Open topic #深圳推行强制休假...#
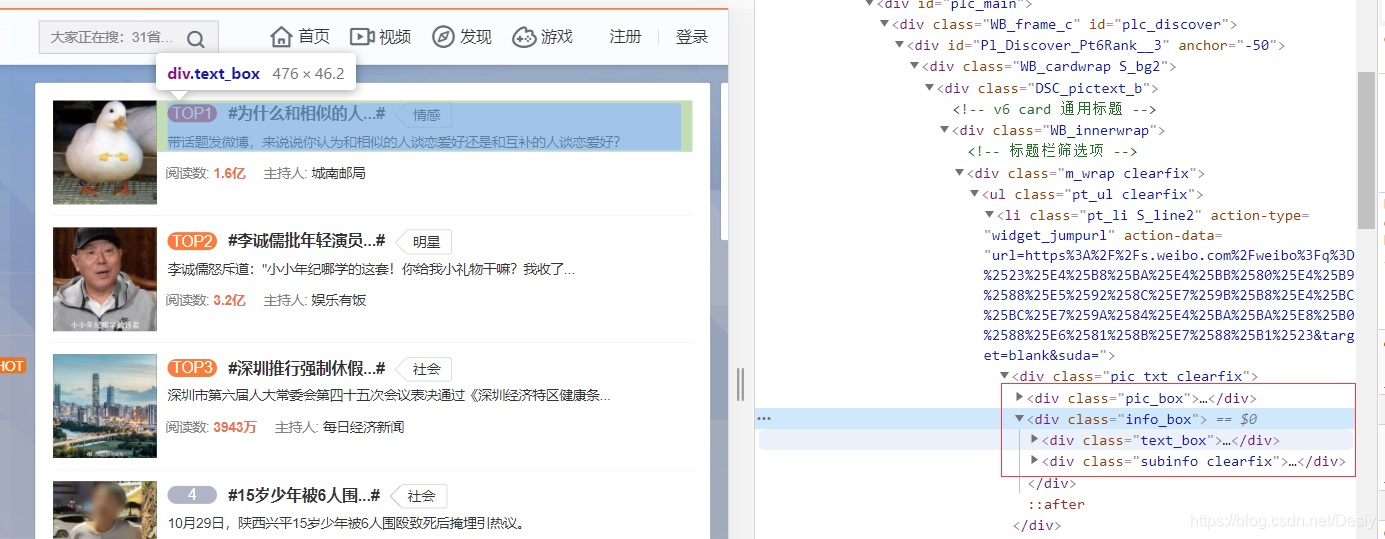 (306, 367)
